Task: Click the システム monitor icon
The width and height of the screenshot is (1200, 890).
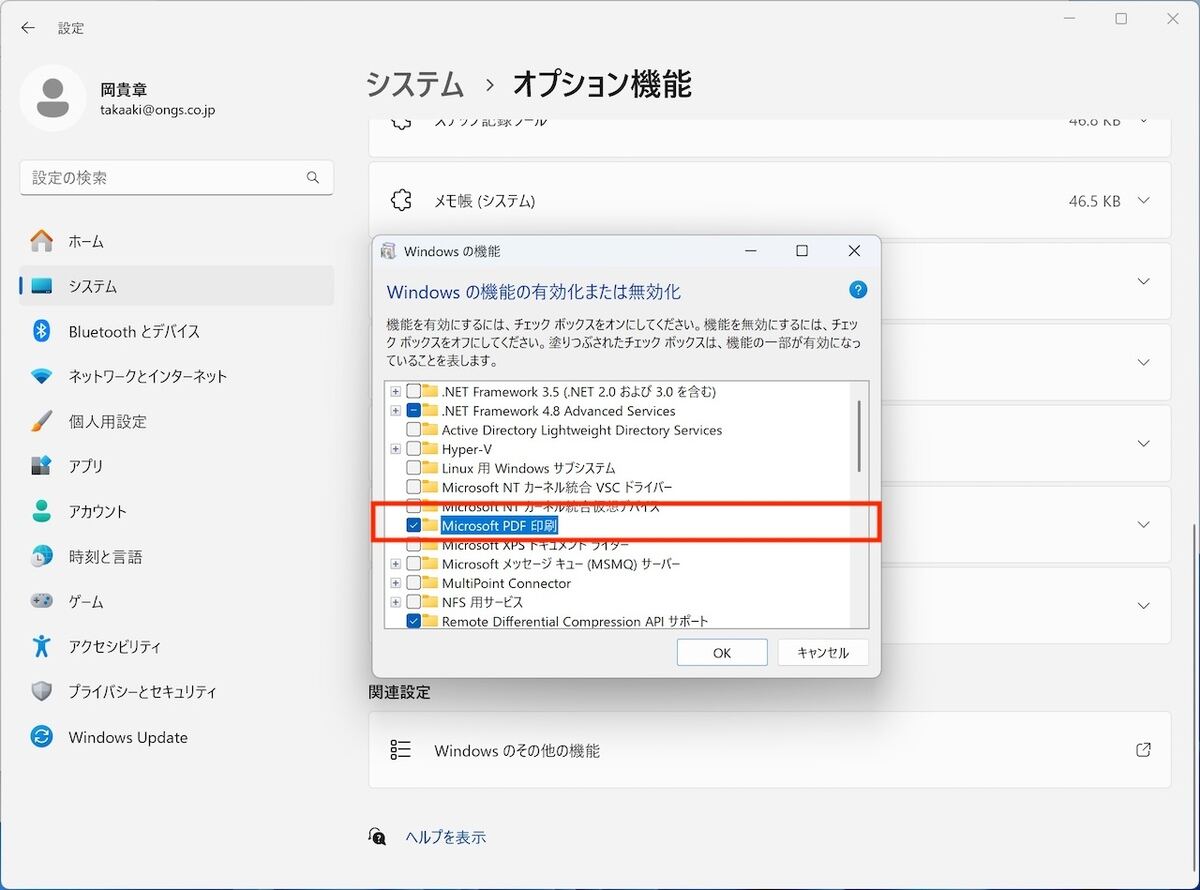Action: 41,286
